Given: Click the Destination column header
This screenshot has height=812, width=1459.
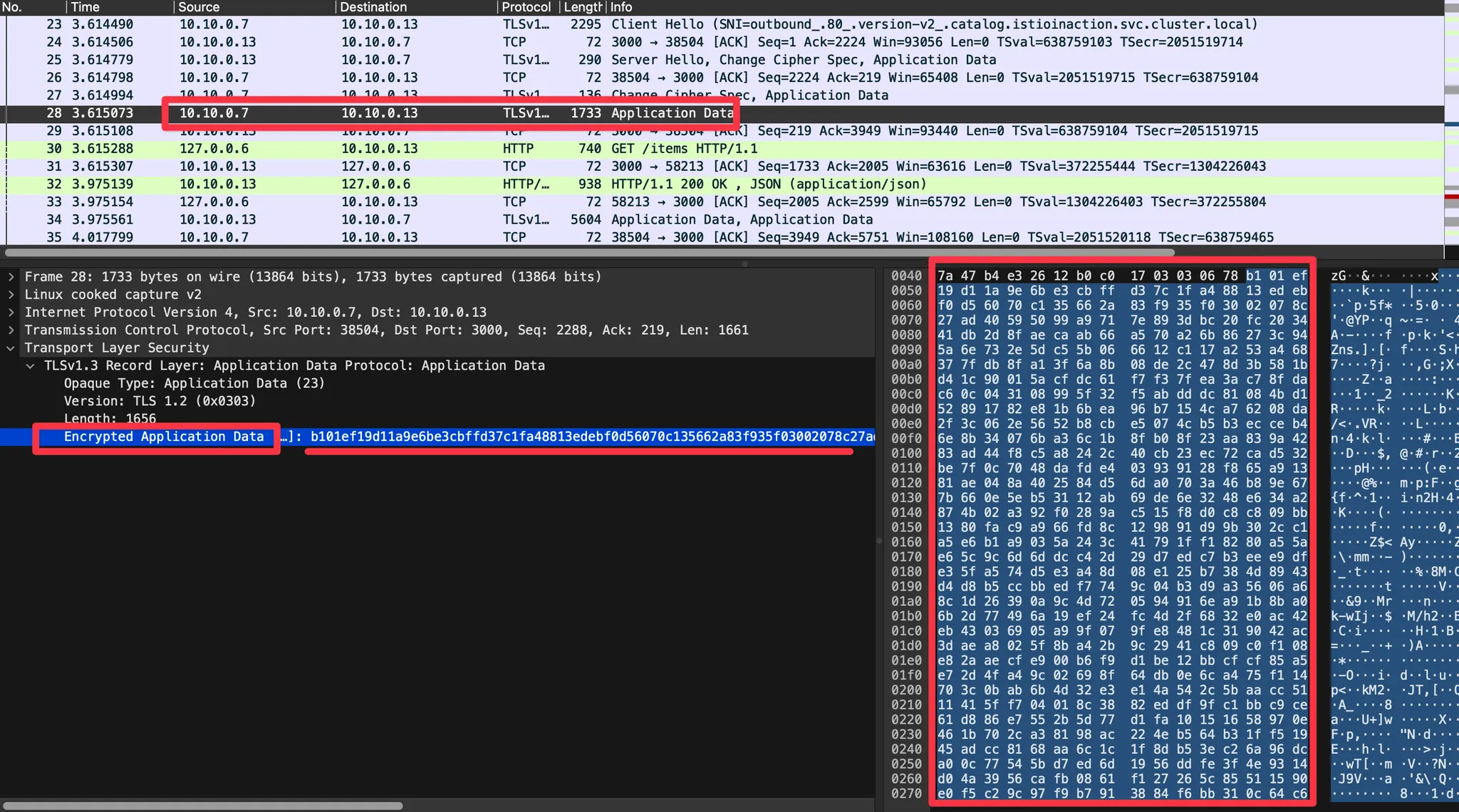Looking at the screenshot, I should pyautogui.click(x=373, y=7).
